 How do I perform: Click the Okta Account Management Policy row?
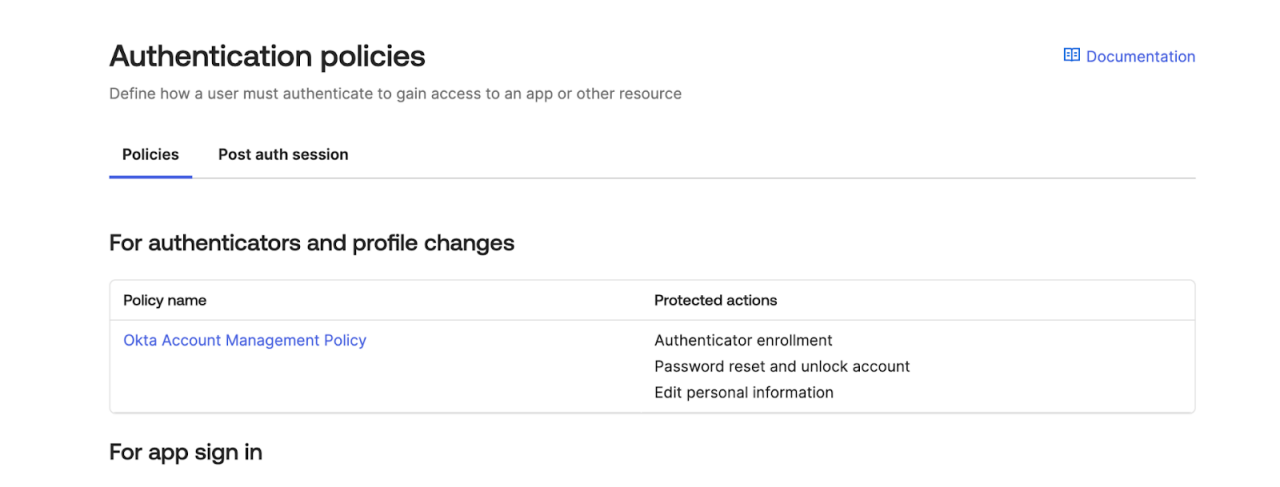(500, 366)
